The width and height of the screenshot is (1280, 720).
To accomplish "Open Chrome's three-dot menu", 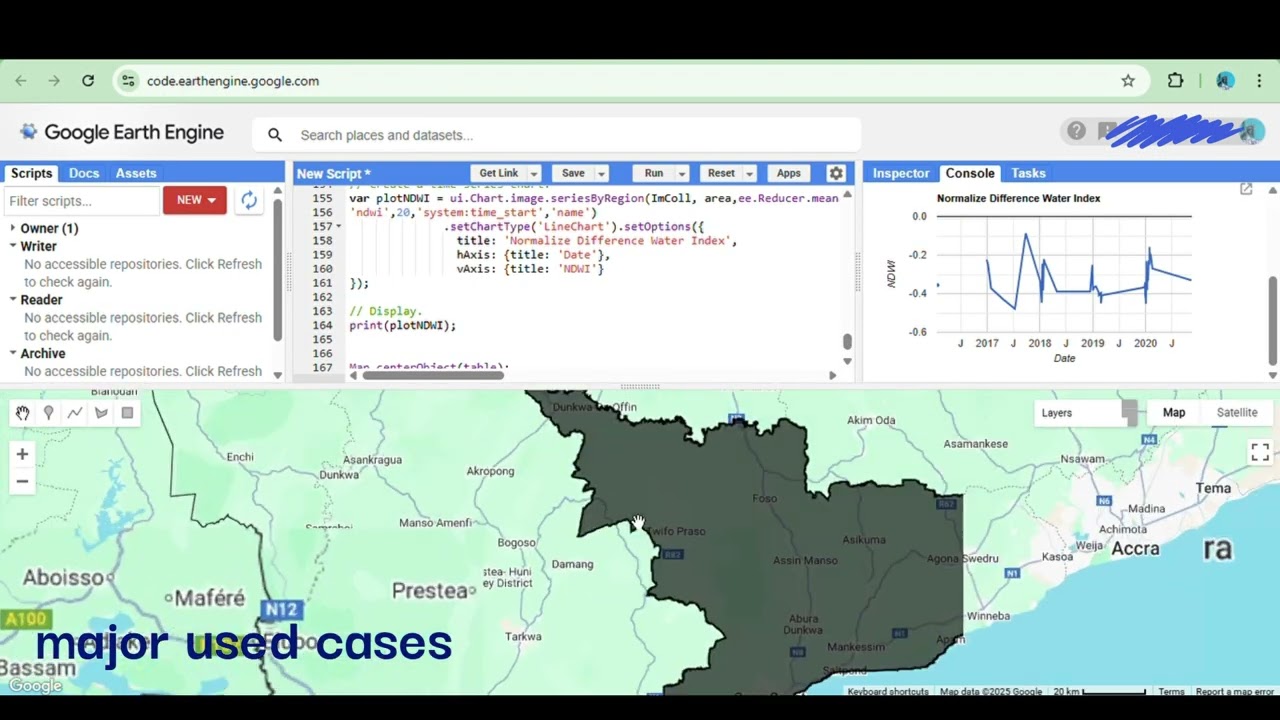I will tap(1260, 81).
